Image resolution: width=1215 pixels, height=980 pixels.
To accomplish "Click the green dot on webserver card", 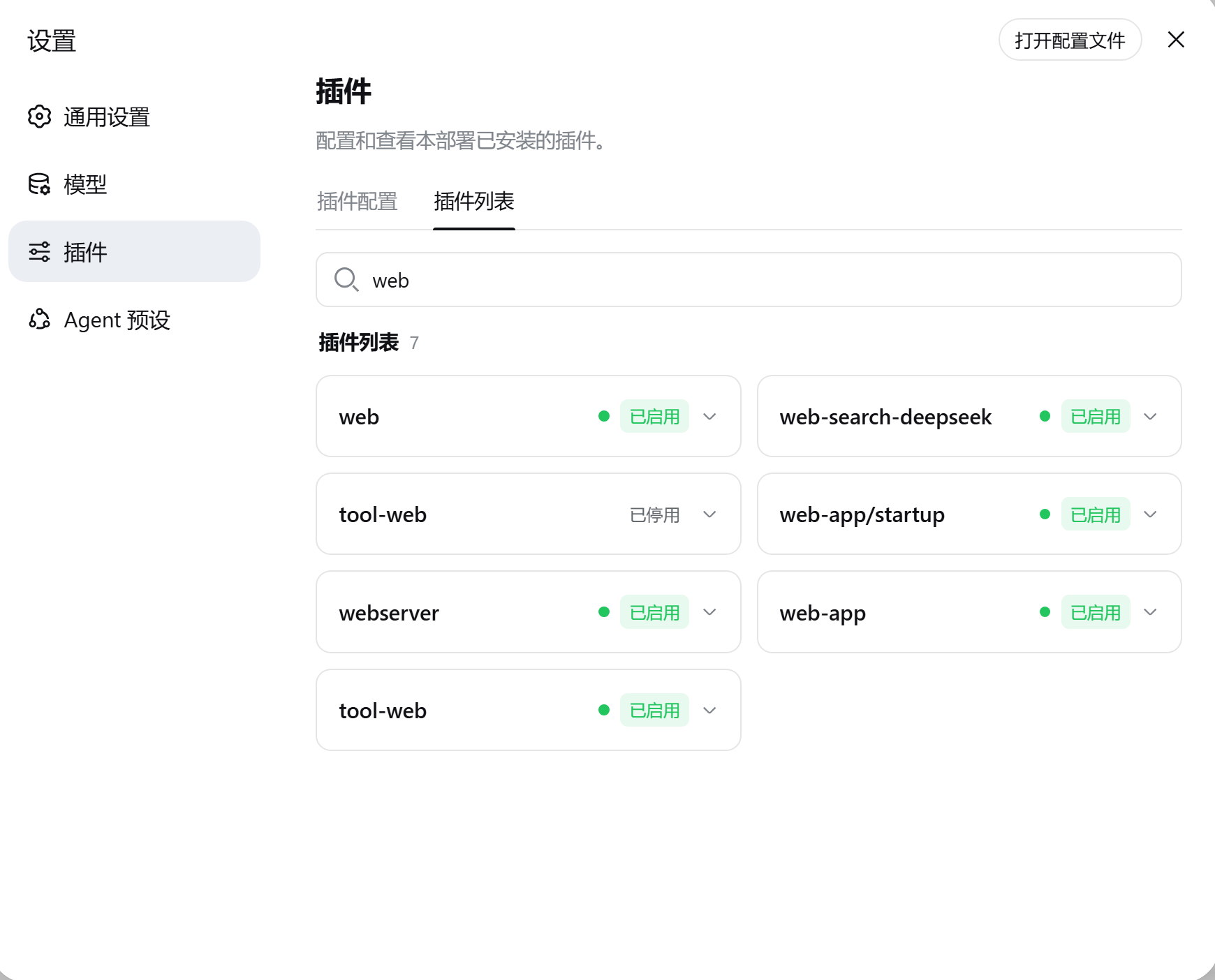I will pos(604,612).
